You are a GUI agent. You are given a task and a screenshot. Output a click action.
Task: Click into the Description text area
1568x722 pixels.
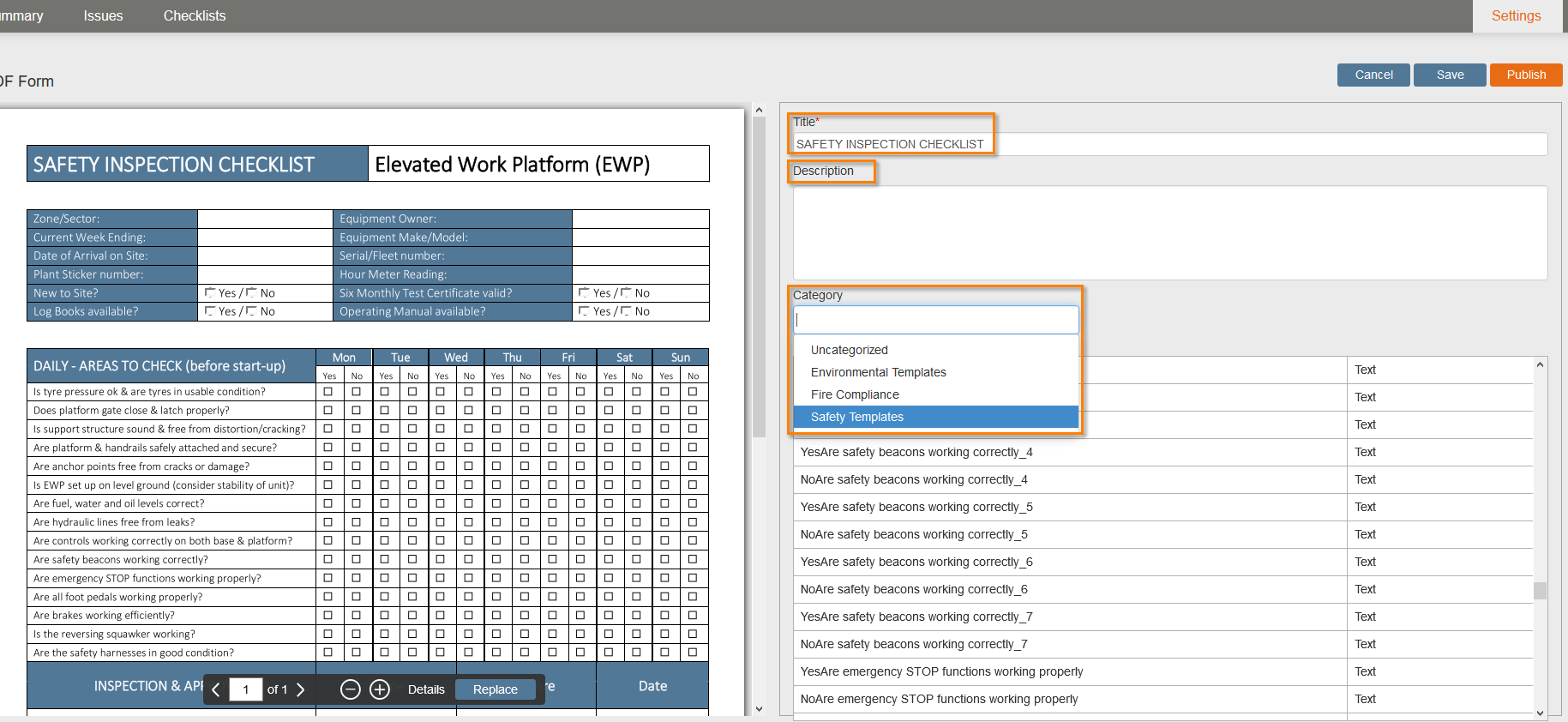pyautogui.click(x=1169, y=232)
